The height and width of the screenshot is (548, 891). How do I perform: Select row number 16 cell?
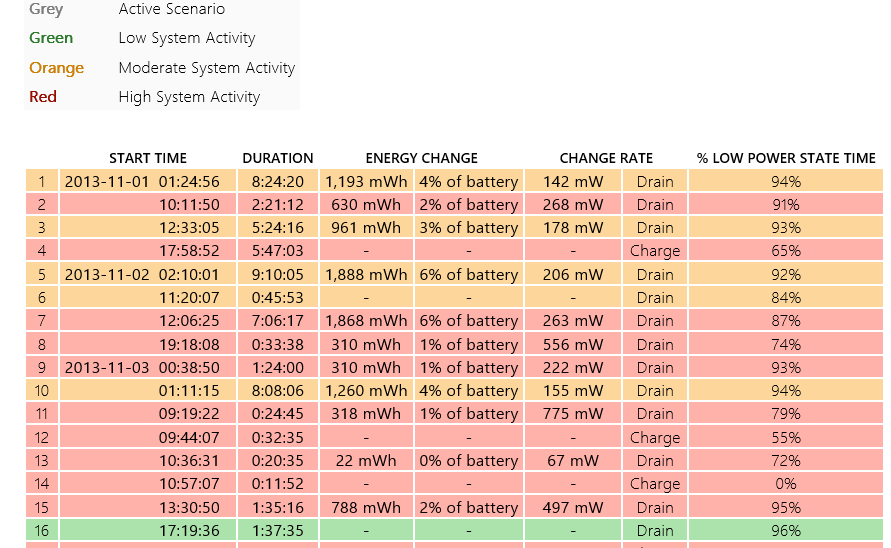41,530
